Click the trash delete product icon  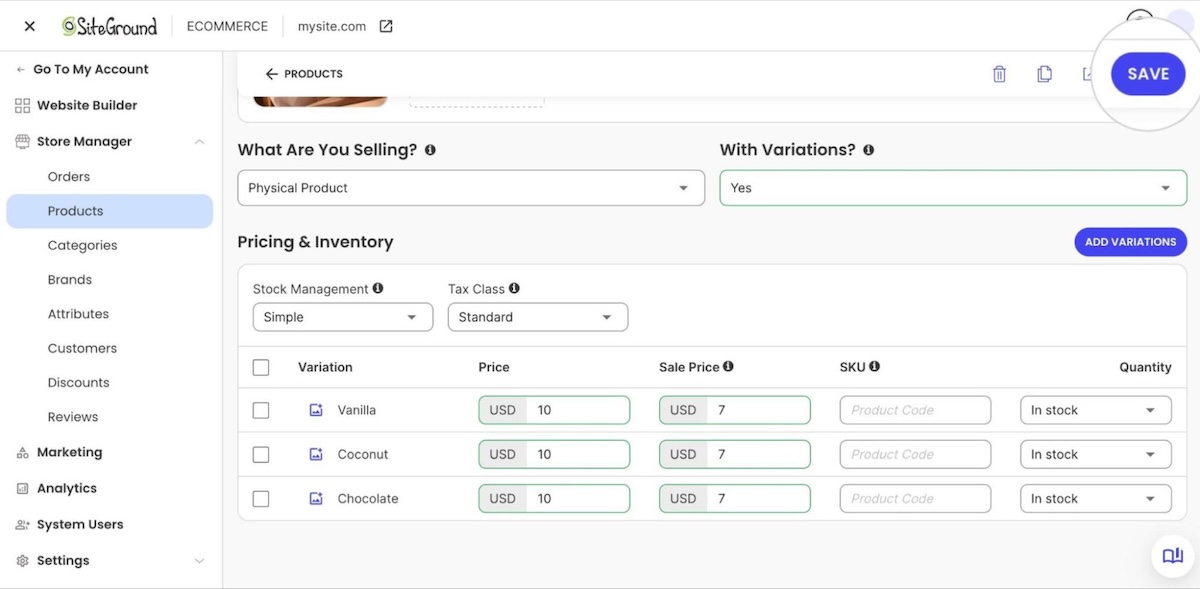[x=999, y=74]
